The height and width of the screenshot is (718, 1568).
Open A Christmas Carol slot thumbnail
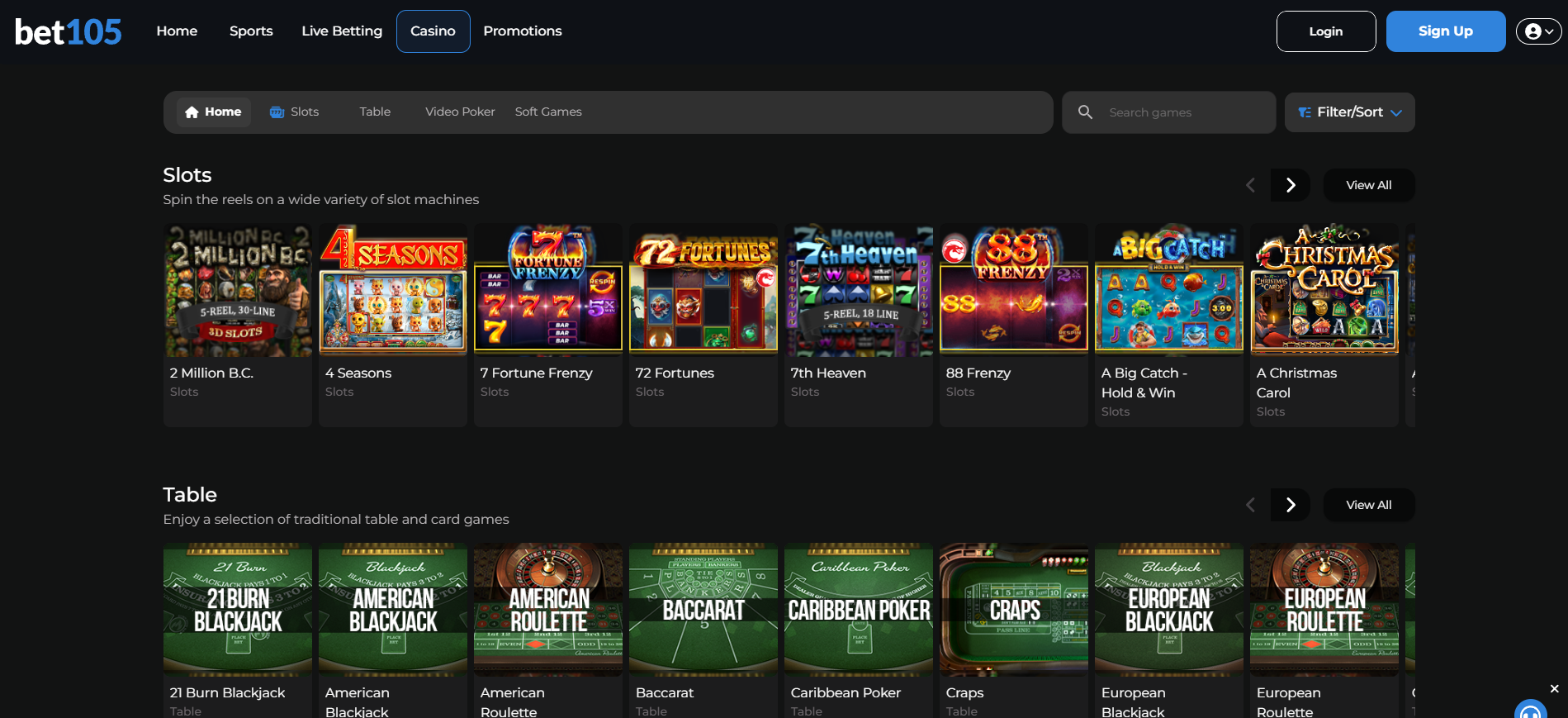coord(1324,290)
